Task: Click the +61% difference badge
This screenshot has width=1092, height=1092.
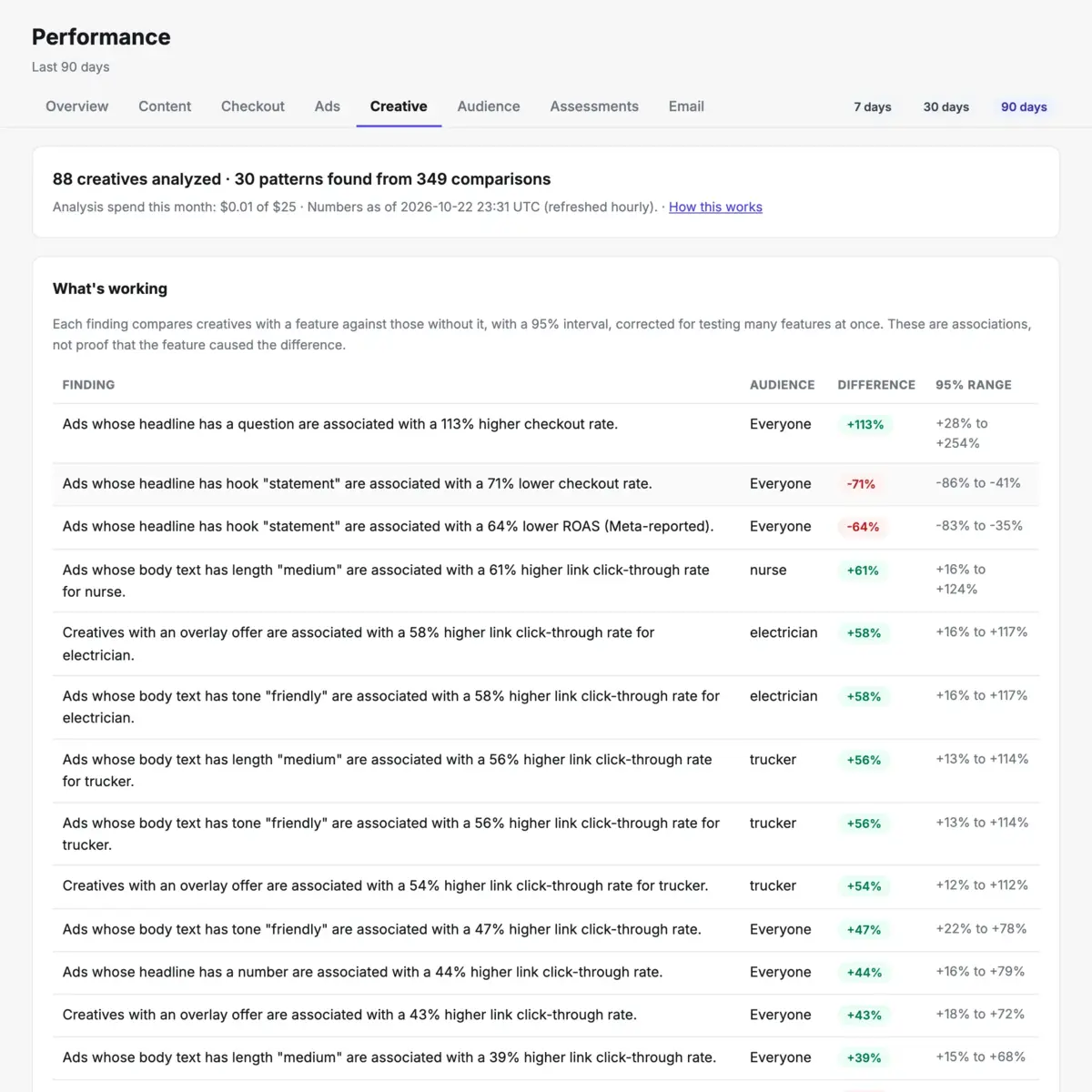Action: pos(863,571)
